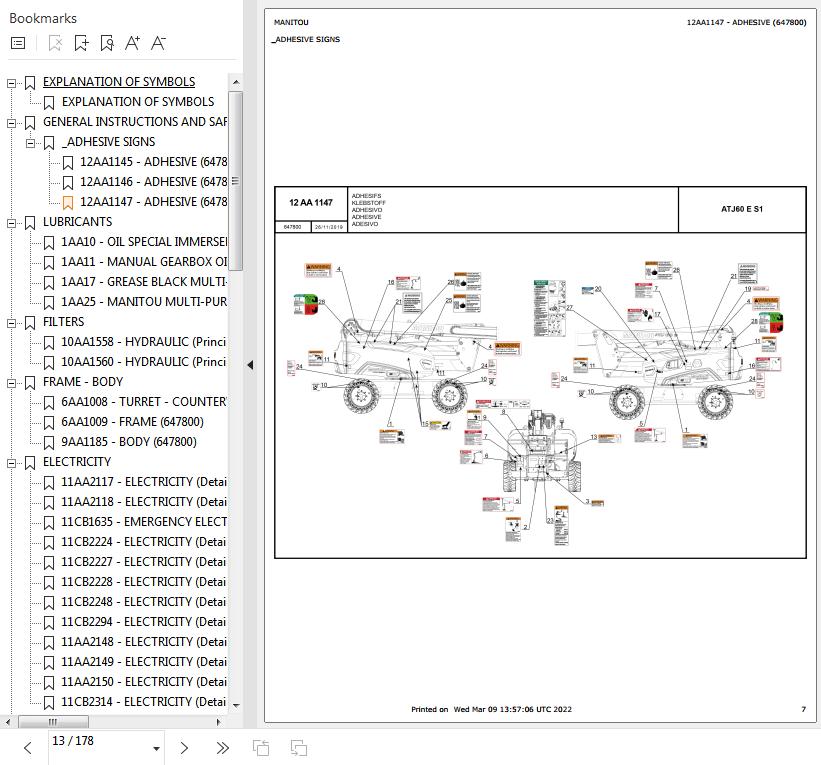Open 11AA2118 - ELECTRICITY bookmark
The width and height of the screenshot is (821, 765).
144,502
